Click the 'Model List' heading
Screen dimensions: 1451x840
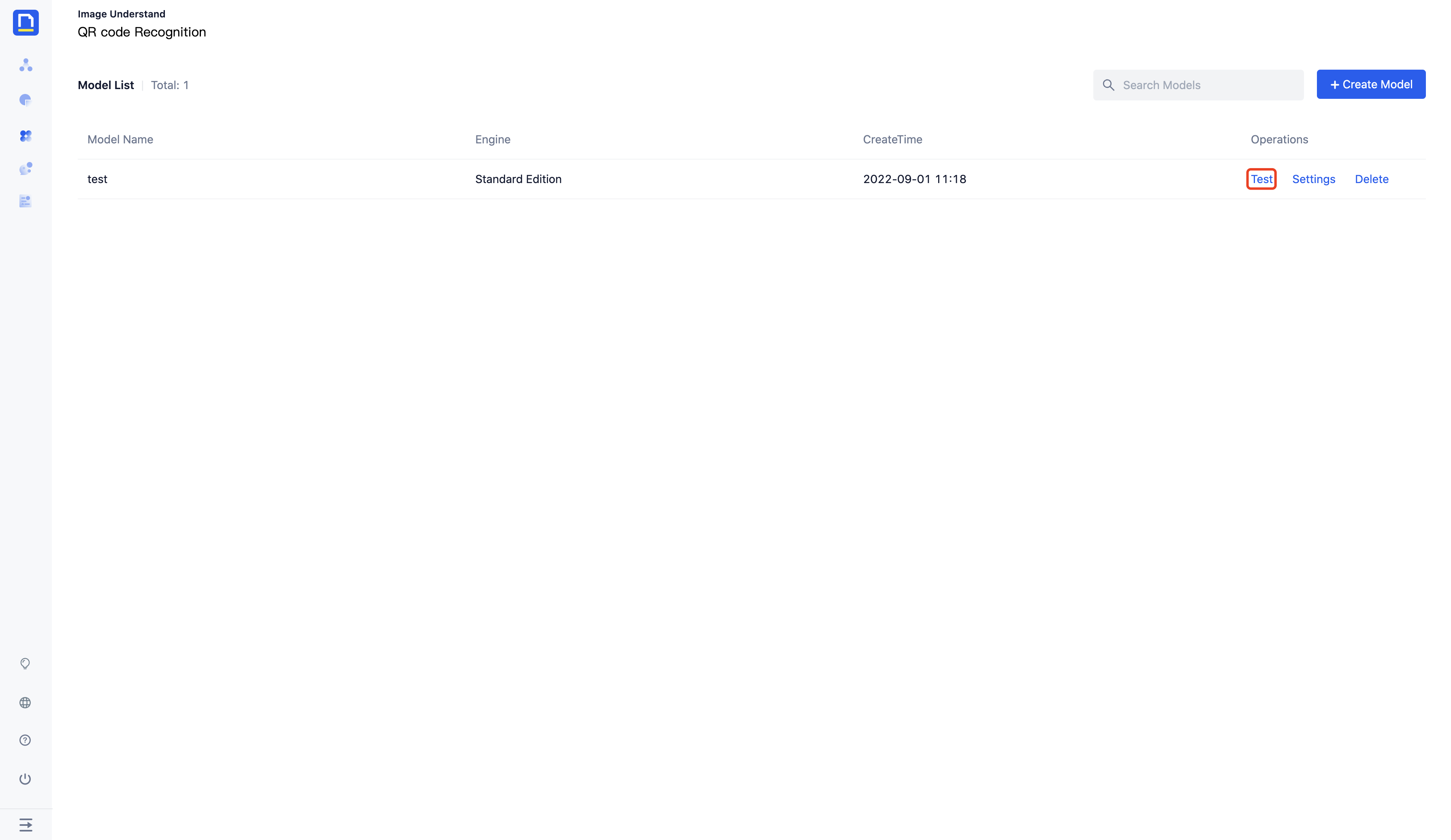pos(106,85)
